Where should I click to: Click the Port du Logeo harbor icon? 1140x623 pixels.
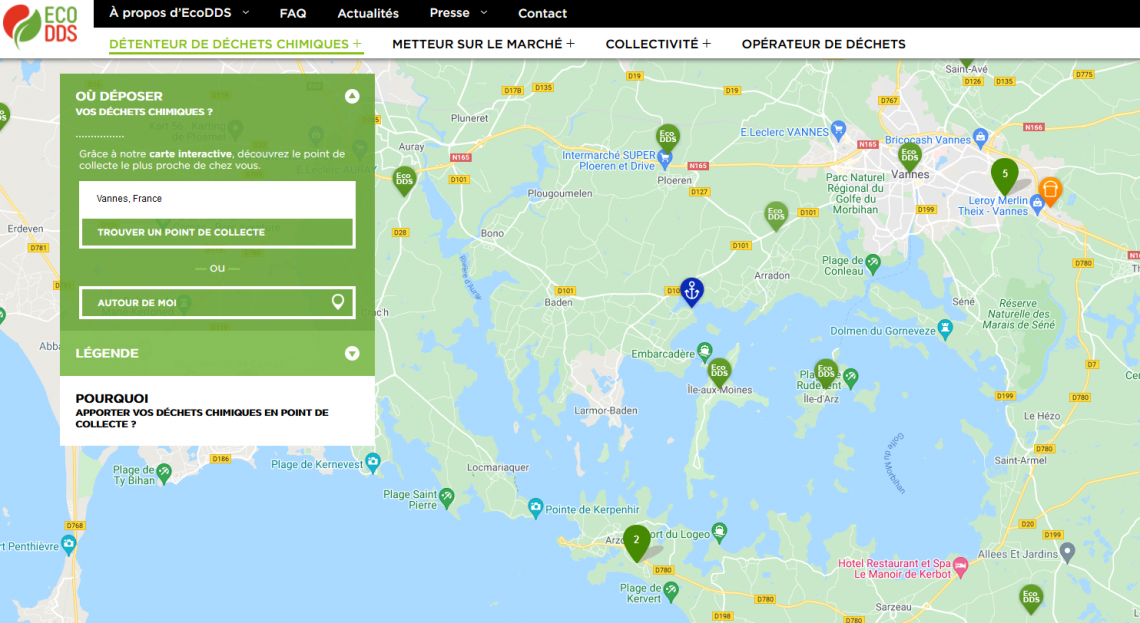tap(719, 533)
